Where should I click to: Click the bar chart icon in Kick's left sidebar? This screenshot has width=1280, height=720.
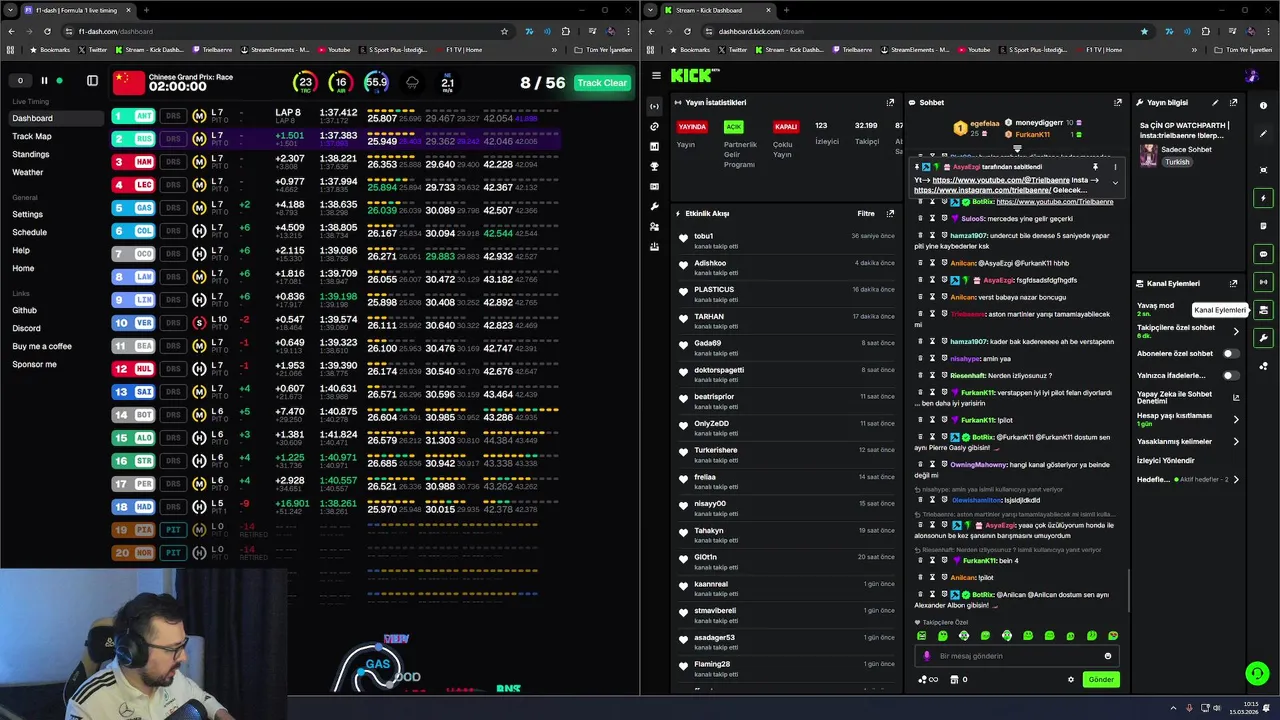pos(654,146)
